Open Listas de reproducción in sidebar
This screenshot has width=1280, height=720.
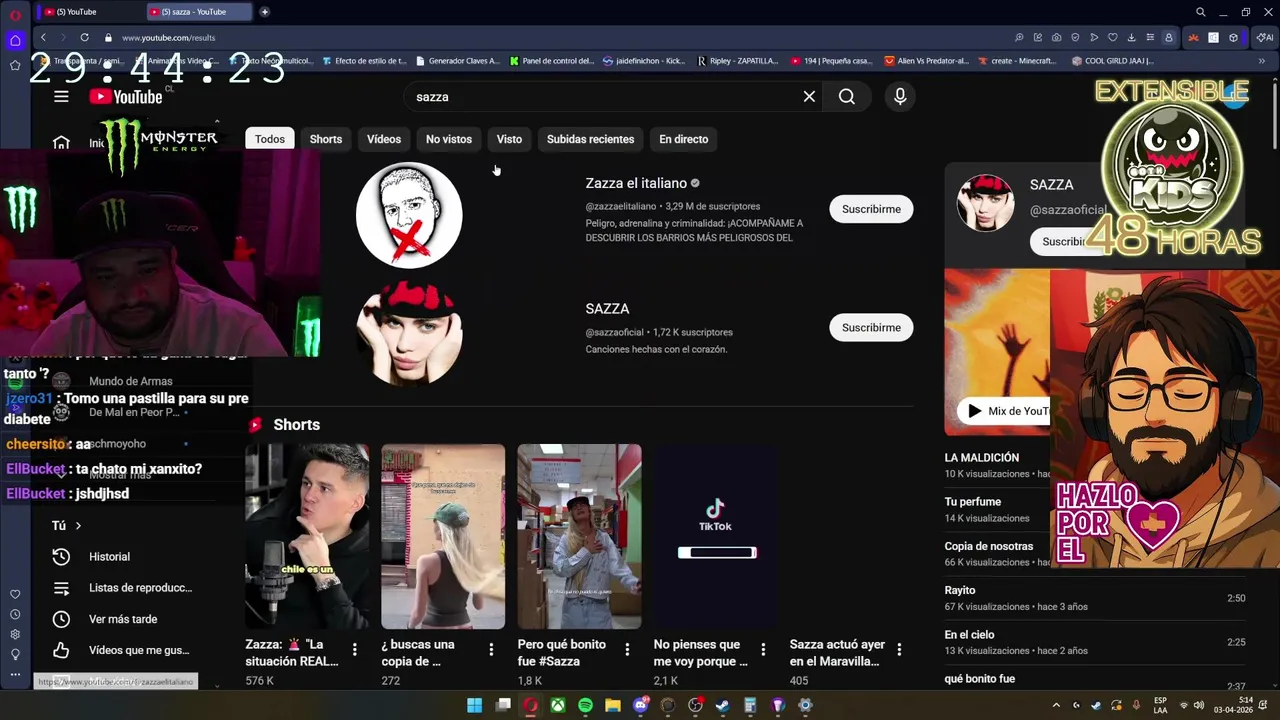pos(121,588)
